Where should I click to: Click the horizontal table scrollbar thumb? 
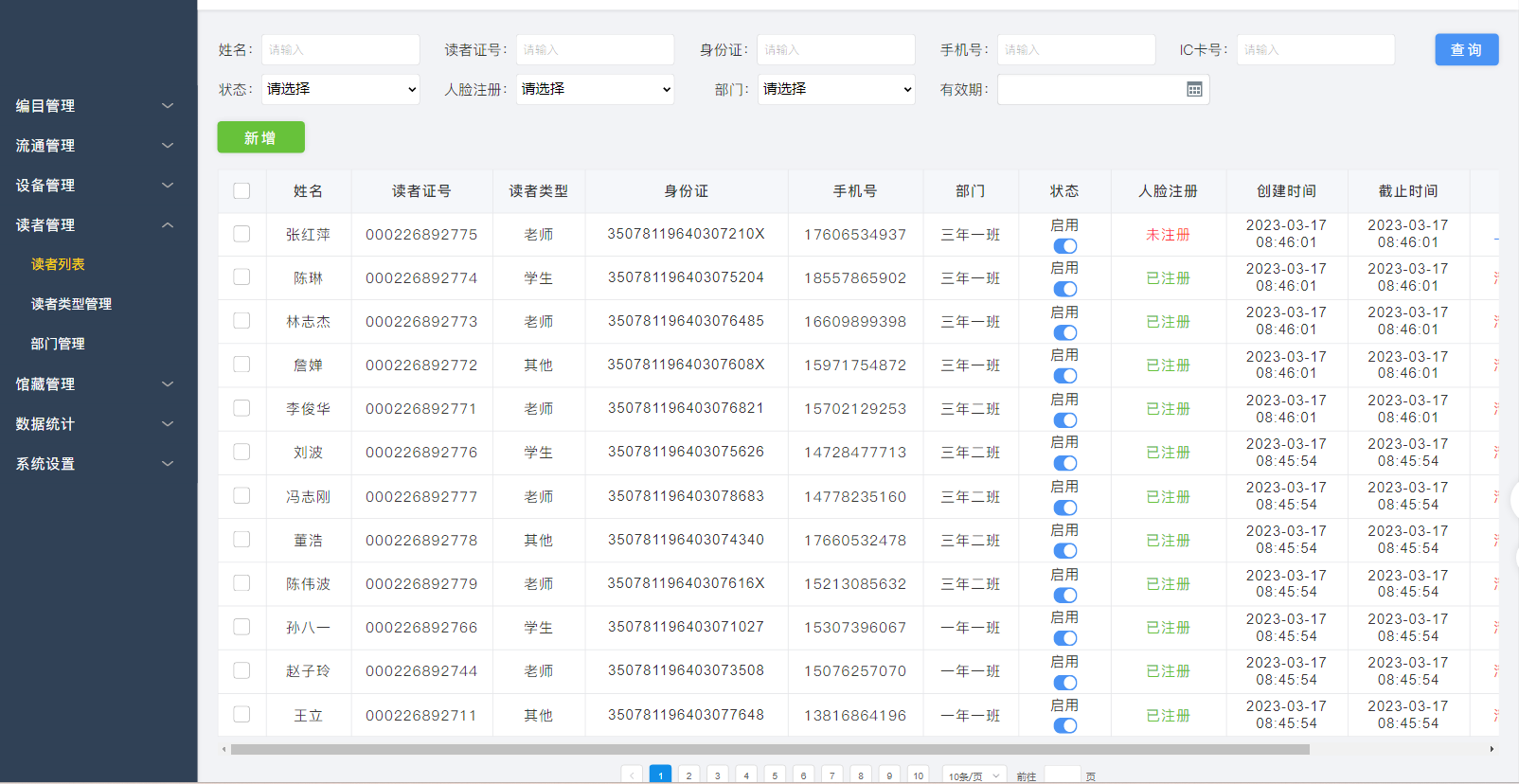coord(770,749)
